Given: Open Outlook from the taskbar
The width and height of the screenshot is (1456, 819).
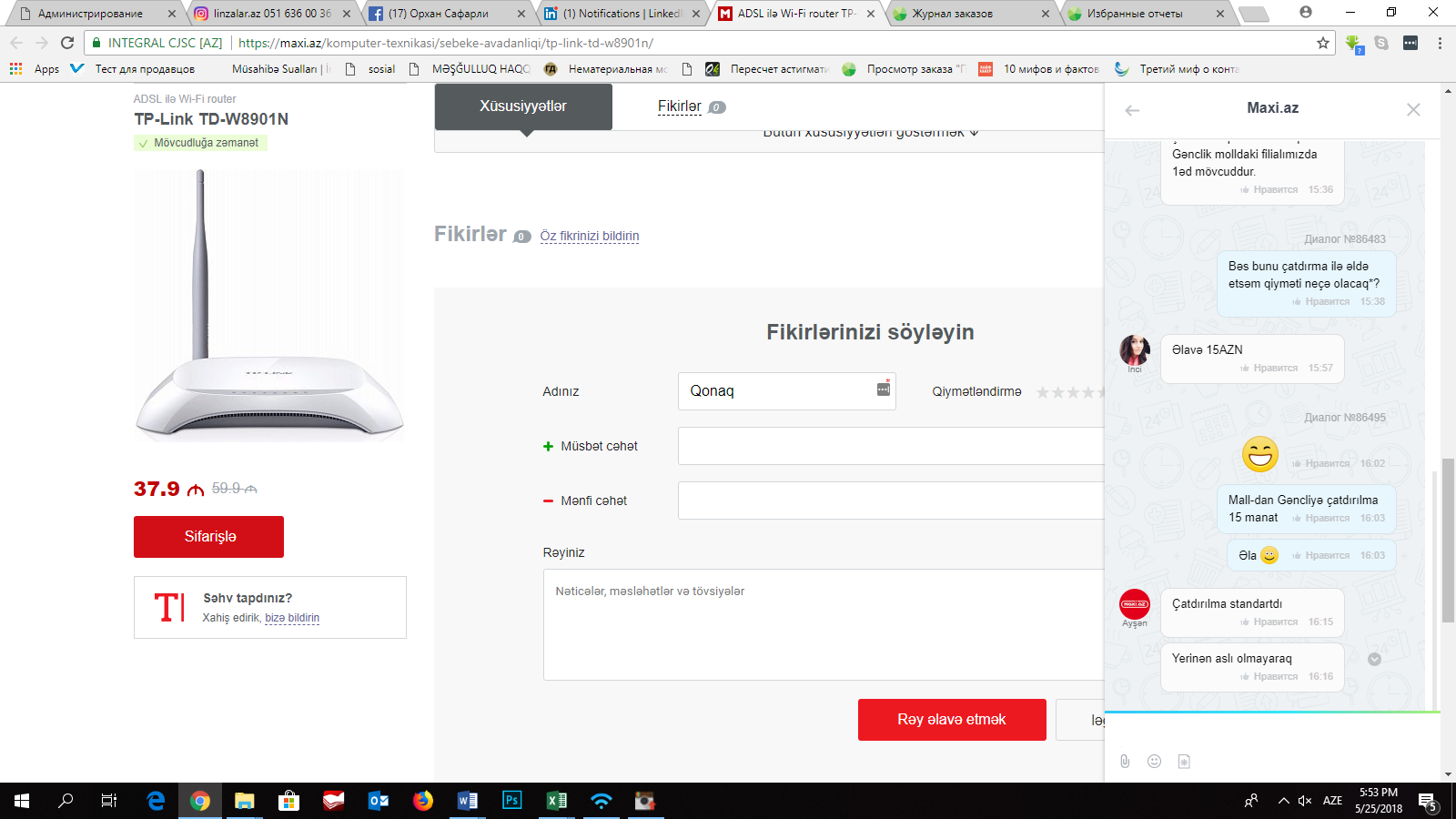Looking at the screenshot, I should click(x=379, y=801).
